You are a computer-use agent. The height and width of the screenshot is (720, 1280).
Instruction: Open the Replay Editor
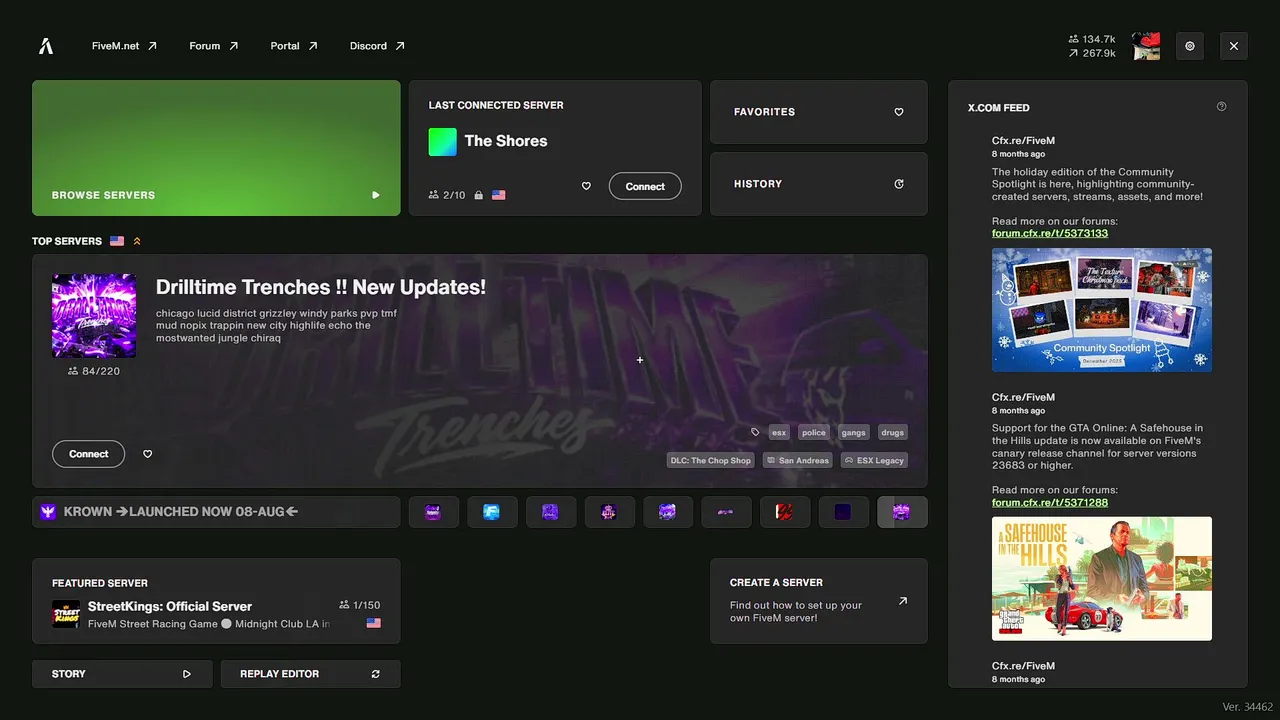310,674
